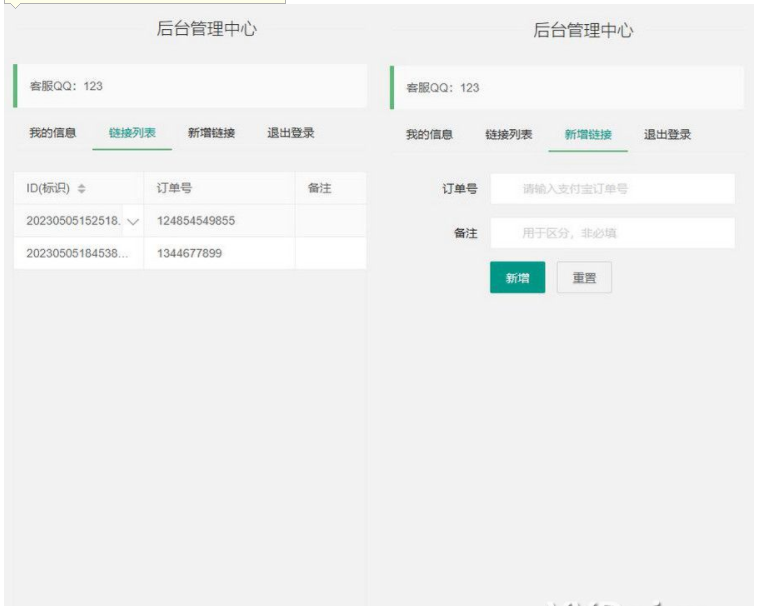Click the 订单号 column header in the table

[175, 188]
